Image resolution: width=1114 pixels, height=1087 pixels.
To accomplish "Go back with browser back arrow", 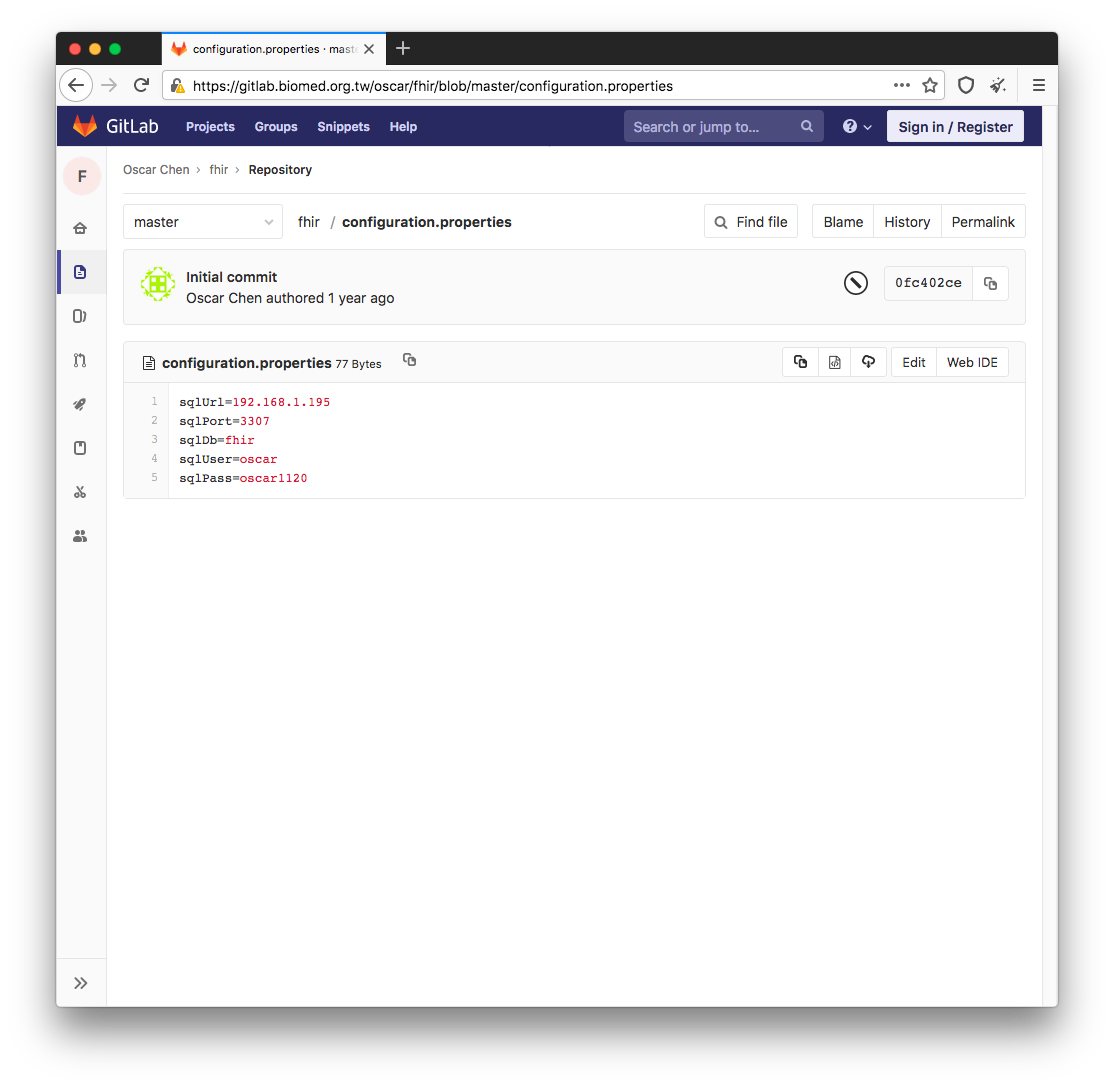I will click(x=76, y=85).
